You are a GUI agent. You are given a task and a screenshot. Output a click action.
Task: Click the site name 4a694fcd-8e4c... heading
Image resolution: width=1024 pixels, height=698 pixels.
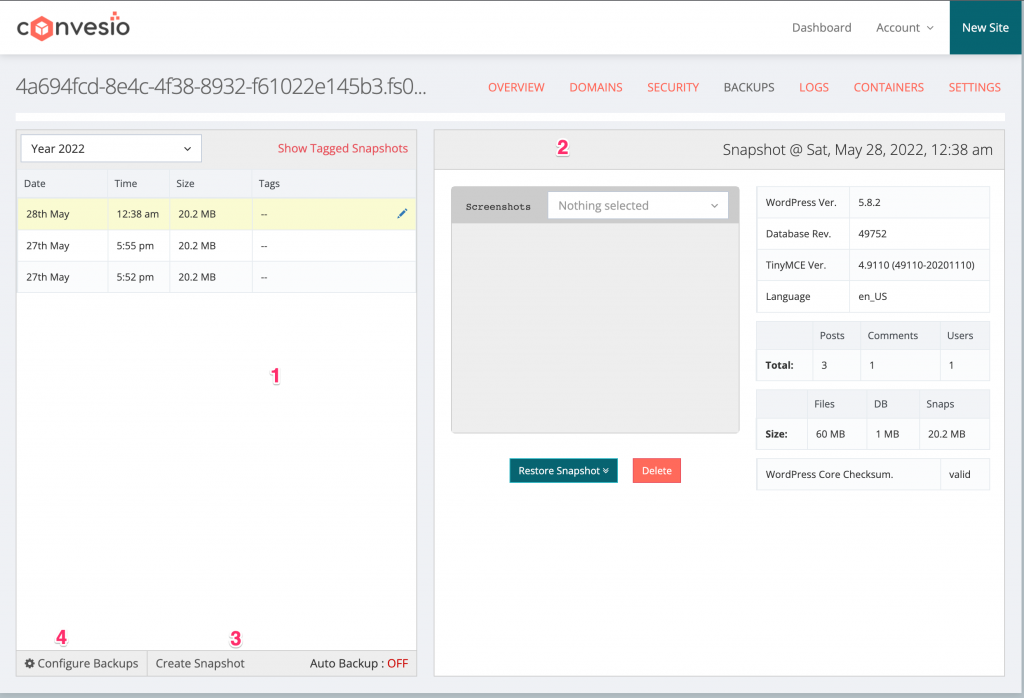point(221,86)
